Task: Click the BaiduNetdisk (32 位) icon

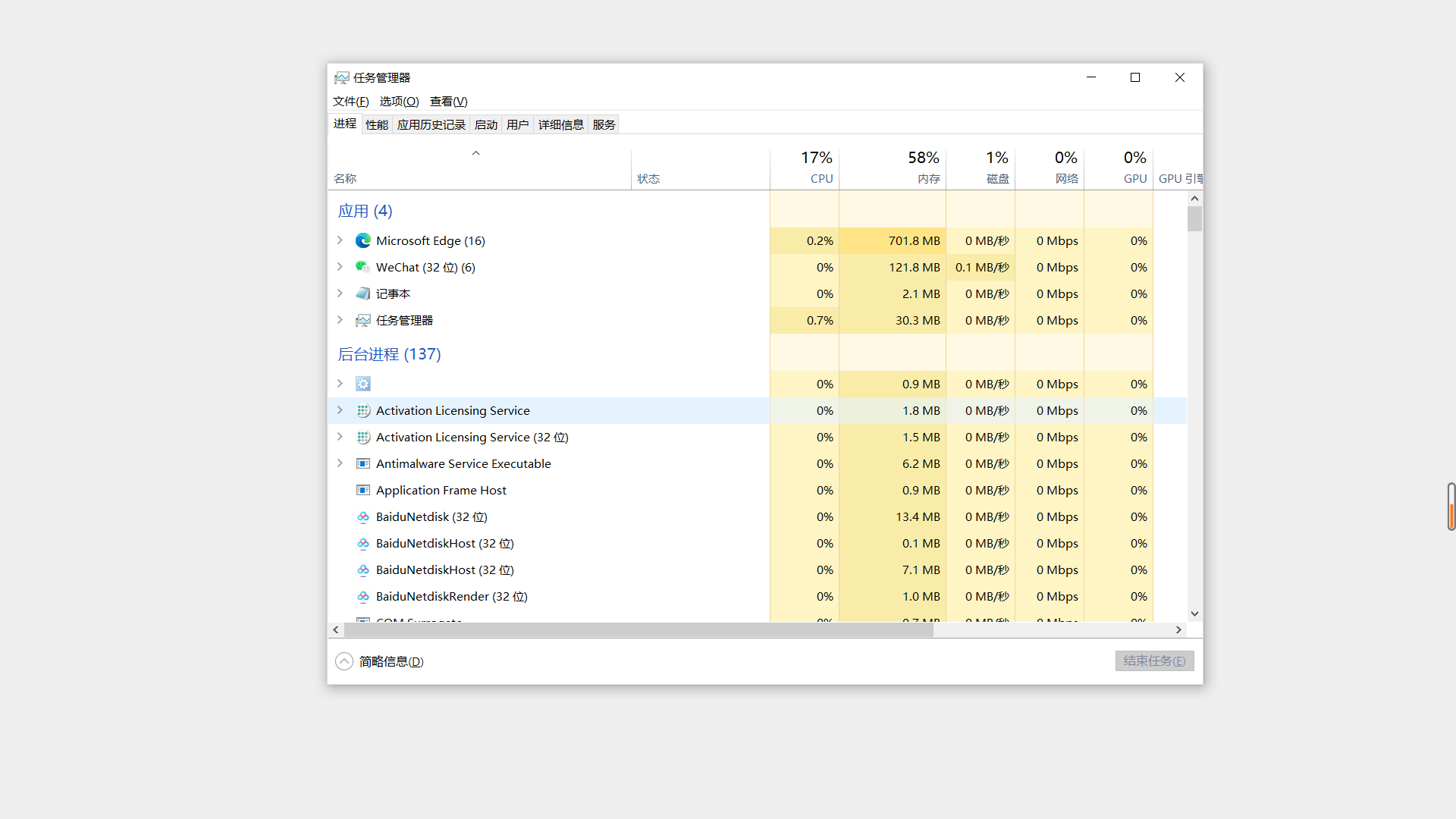Action: click(363, 516)
